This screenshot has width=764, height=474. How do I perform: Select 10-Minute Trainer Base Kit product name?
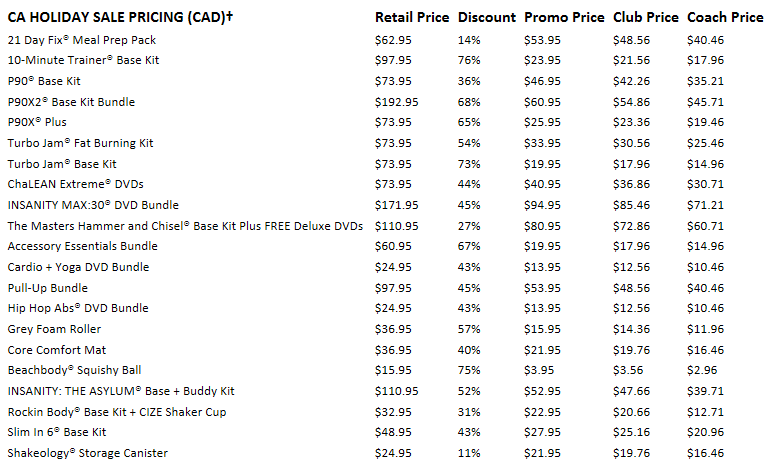point(83,60)
